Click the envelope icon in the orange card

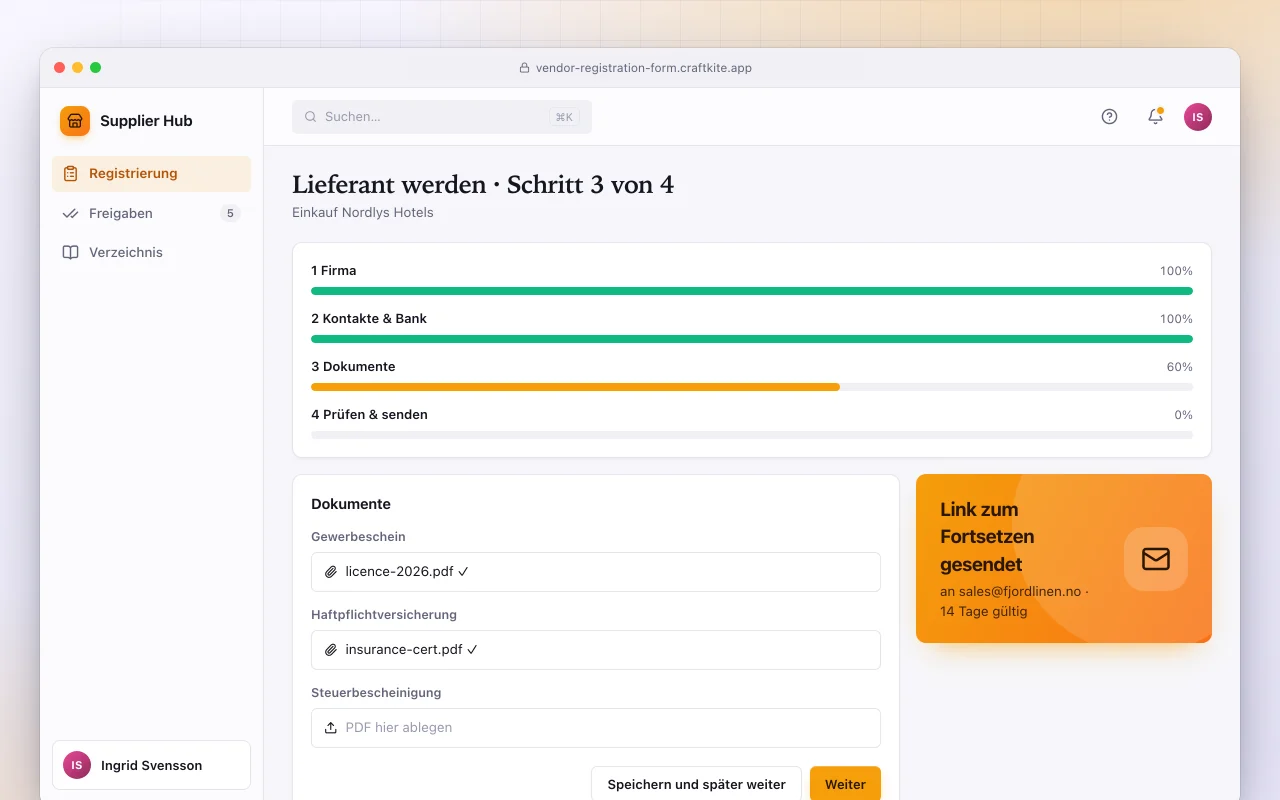[x=1156, y=558]
